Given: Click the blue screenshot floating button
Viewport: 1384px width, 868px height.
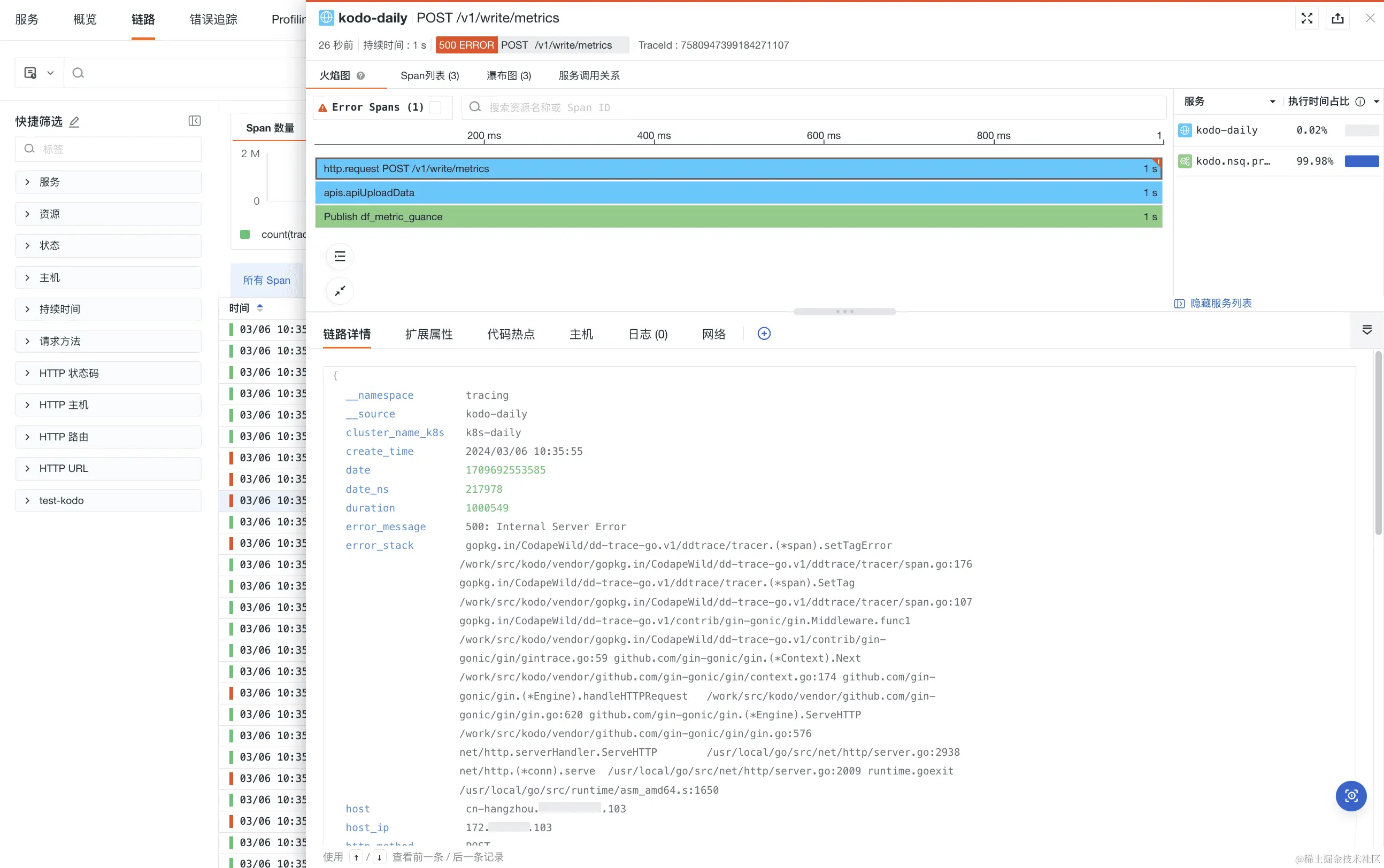Looking at the screenshot, I should [1351, 796].
